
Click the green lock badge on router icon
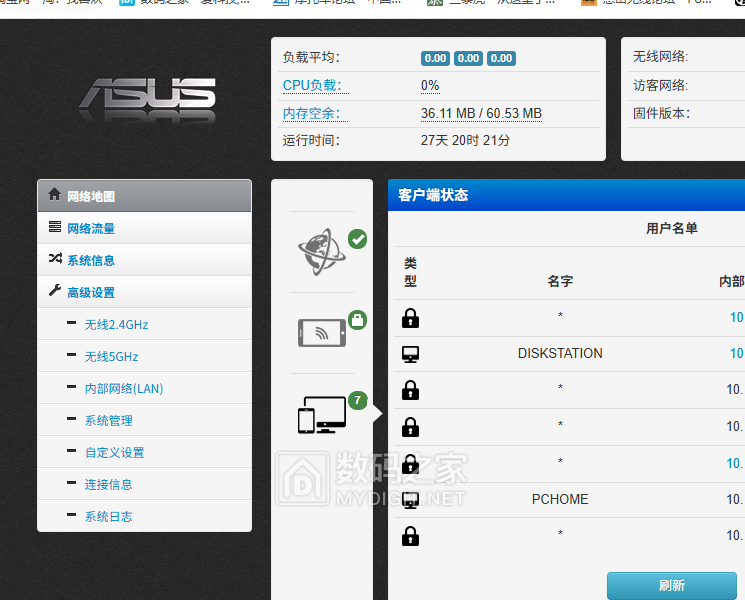[357, 320]
